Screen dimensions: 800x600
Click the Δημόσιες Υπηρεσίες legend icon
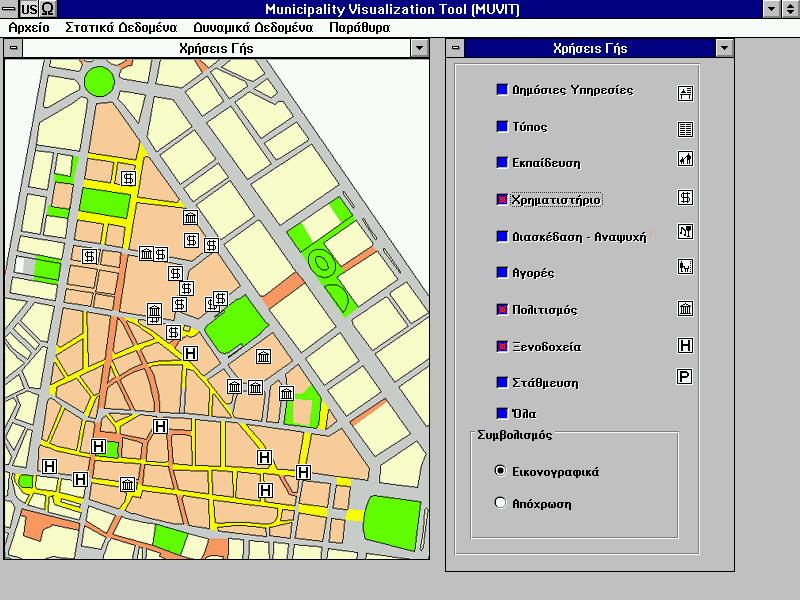(685, 93)
